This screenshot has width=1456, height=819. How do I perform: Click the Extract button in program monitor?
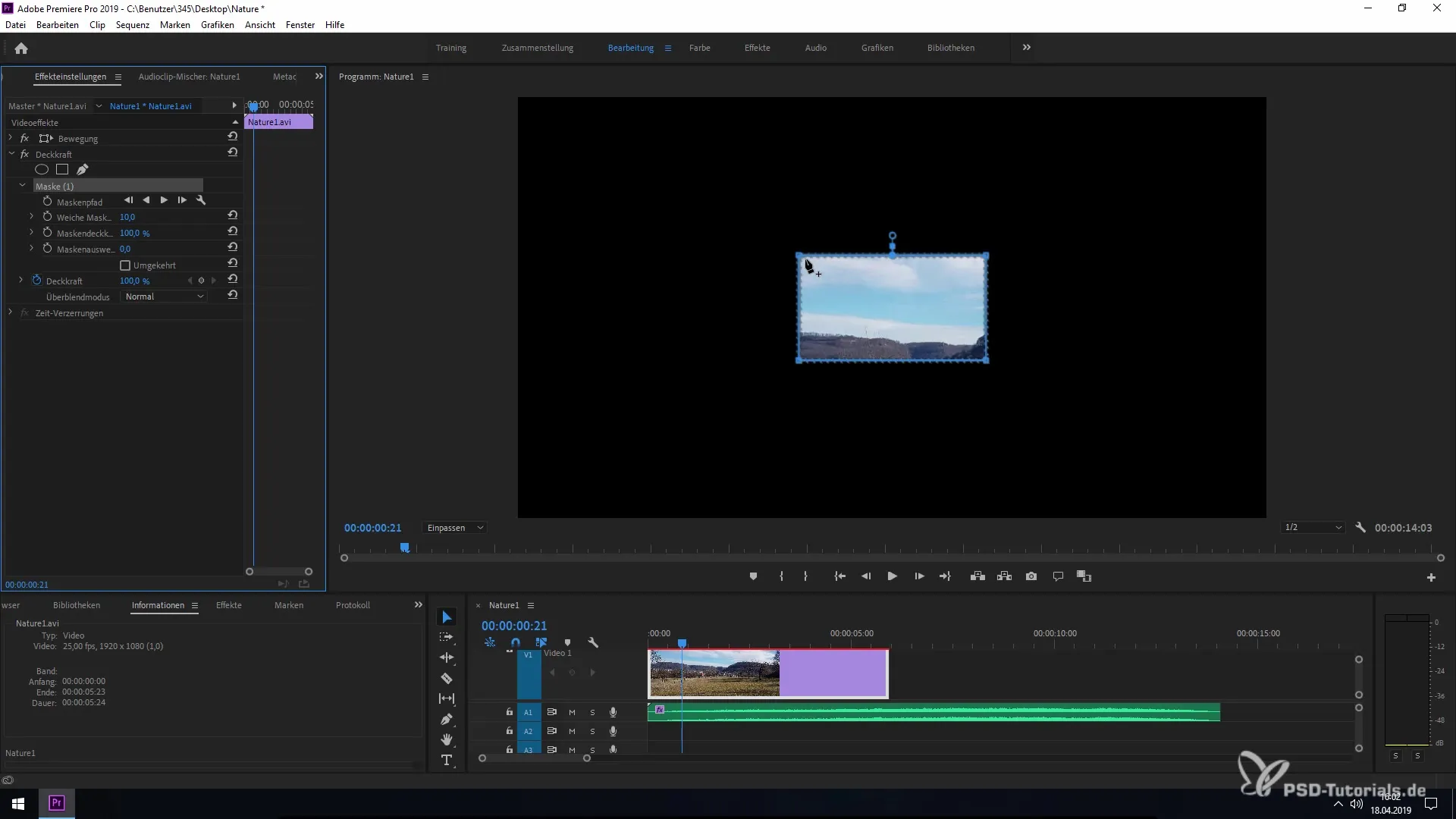coord(1004,576)
